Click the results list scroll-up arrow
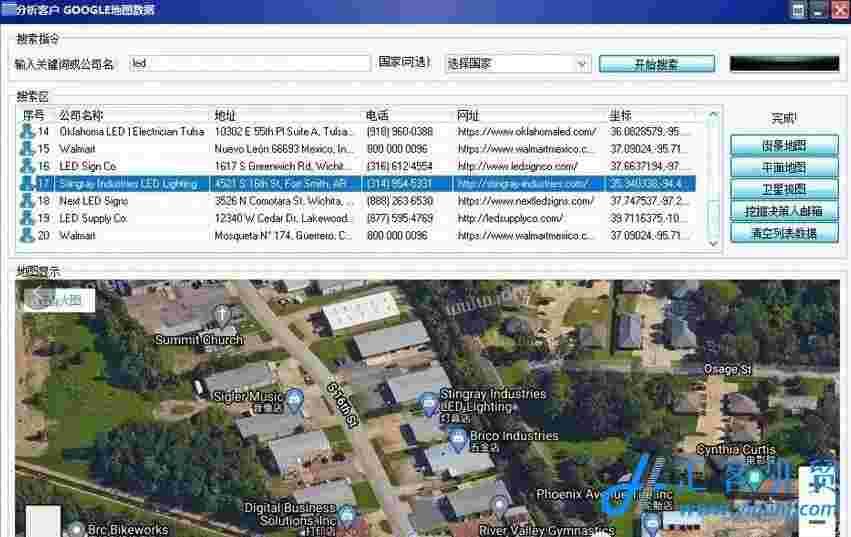The width and height of the screenshot is (851, 537). click(713, 115)
